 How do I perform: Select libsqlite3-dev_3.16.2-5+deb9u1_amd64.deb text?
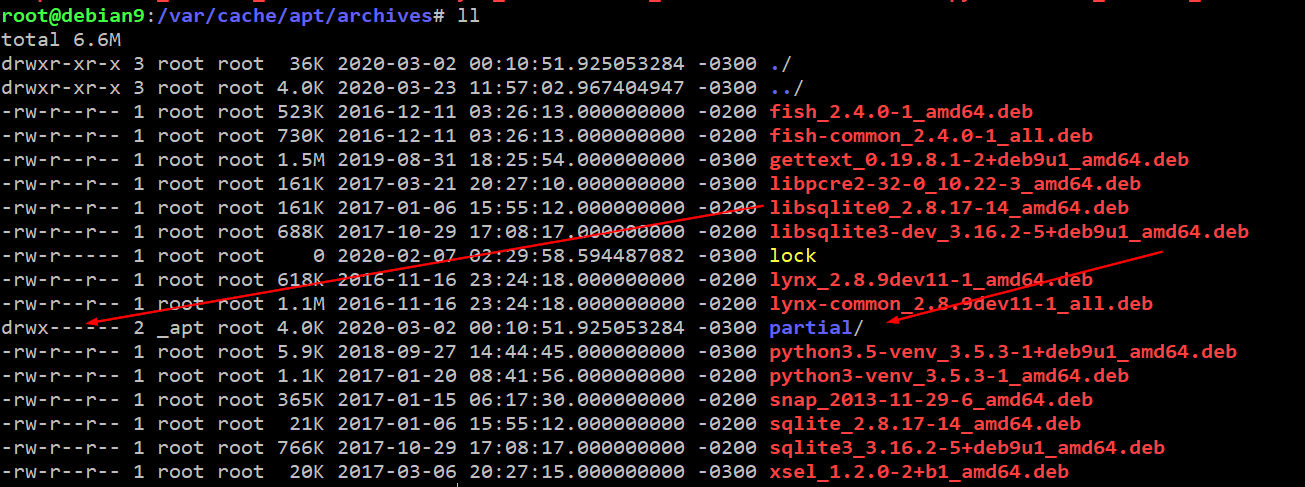[x=1009, y=232]
